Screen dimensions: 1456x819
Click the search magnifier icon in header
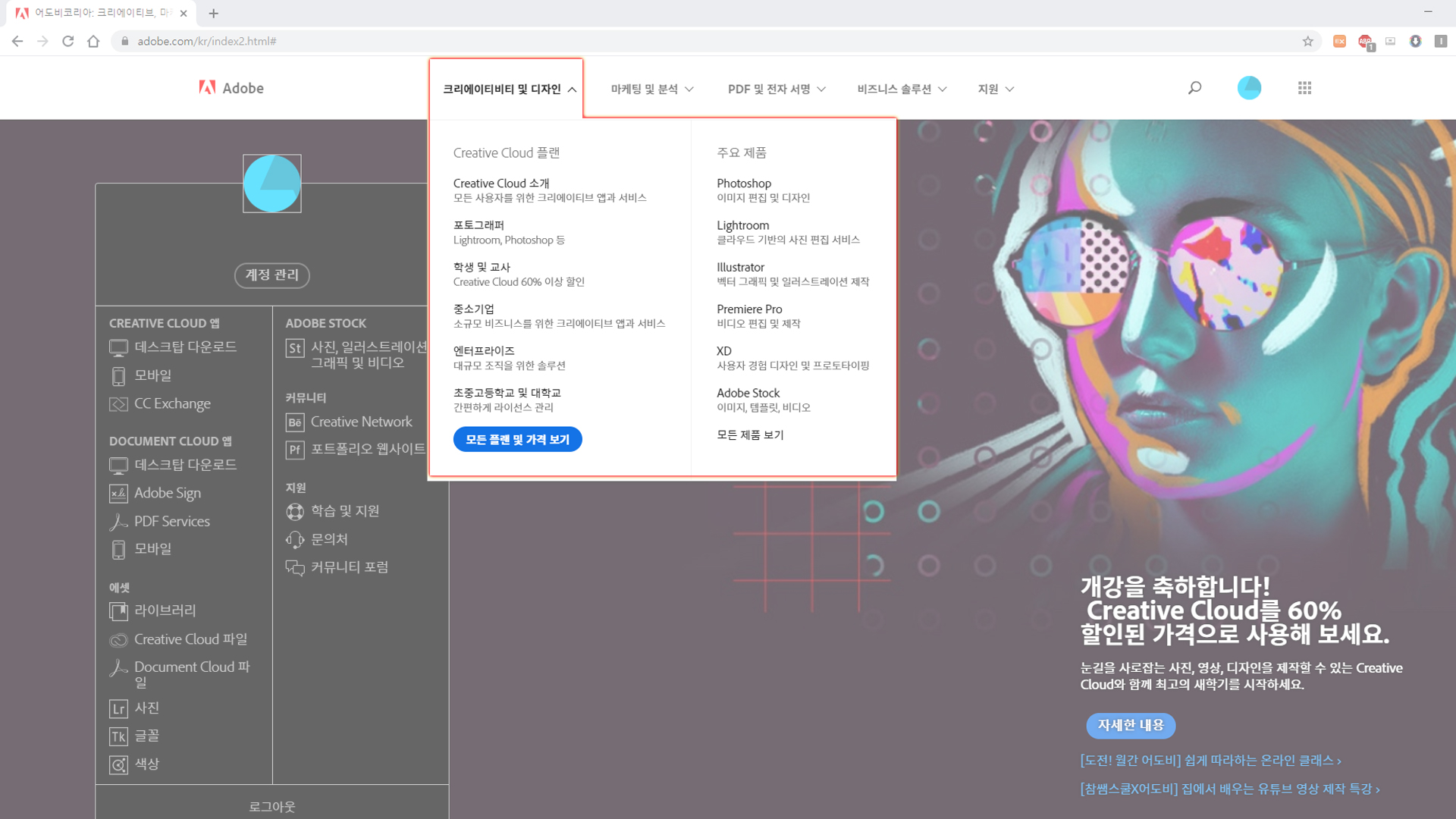(1194, 88)
